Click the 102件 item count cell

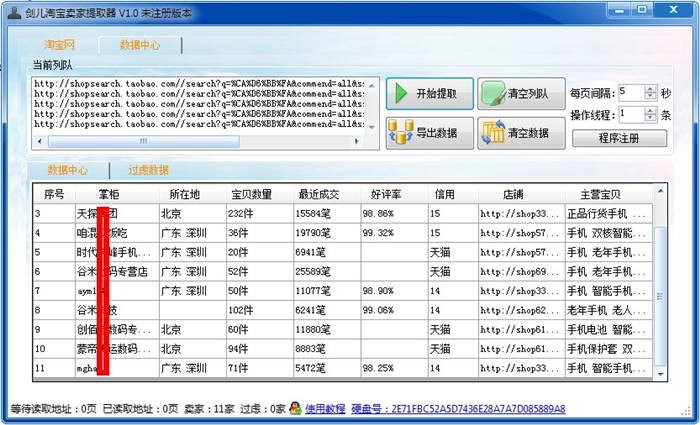pyautogui.click(x=259, y=310)
